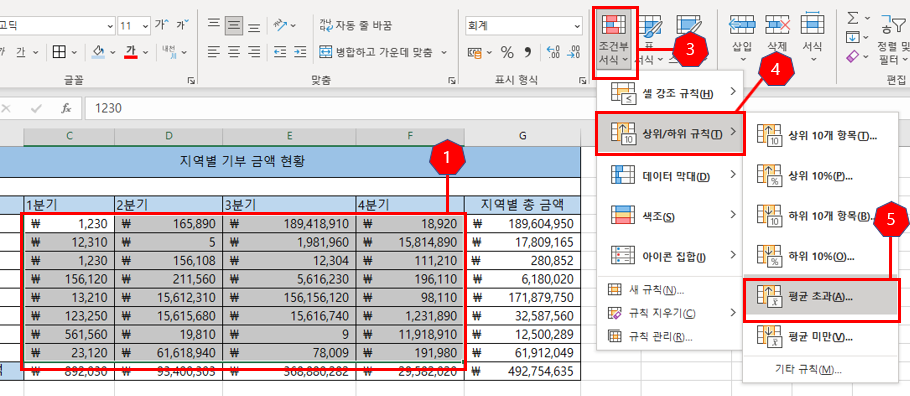Viewport: 910px width, 396px height.
Task: Toggle underline 가 button
Action: [20, 52]
